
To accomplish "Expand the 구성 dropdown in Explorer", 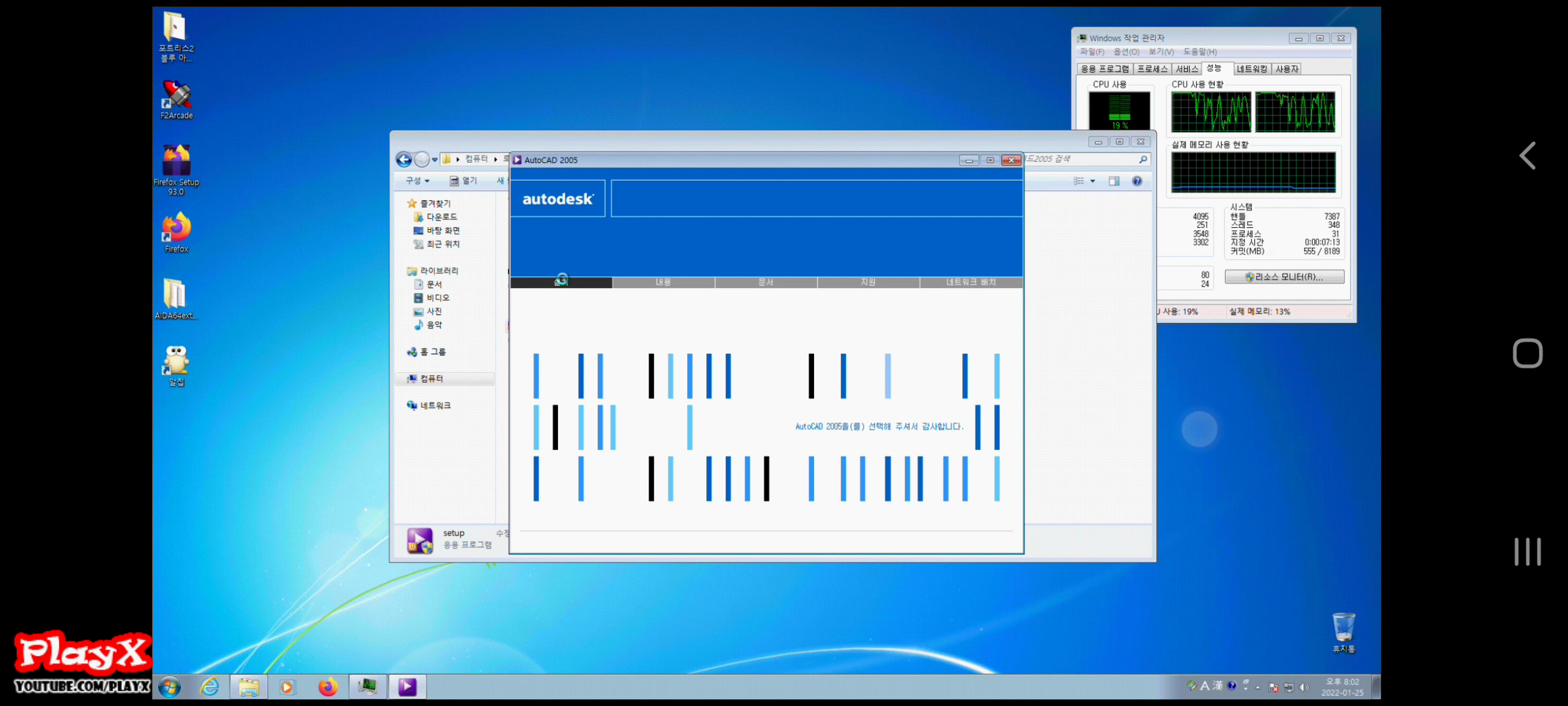I will pyautogui.click(x=418, y=181).
